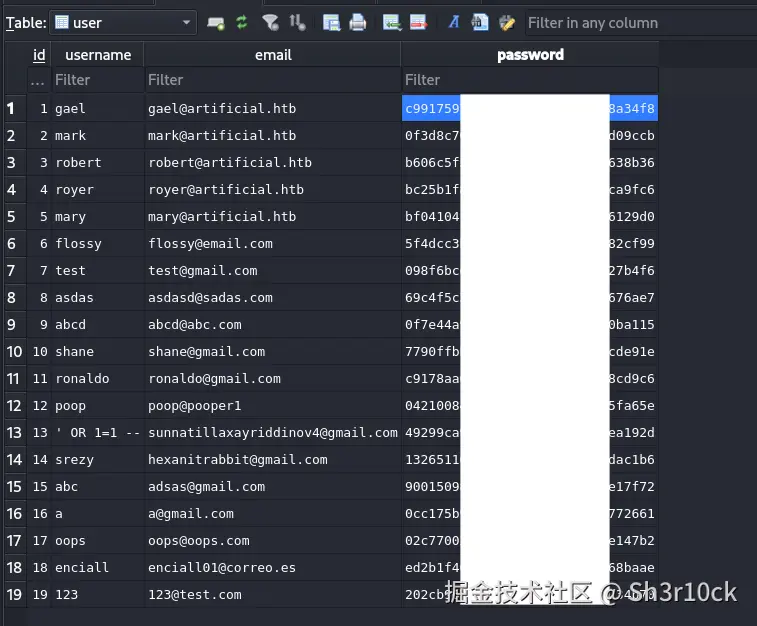
Task: Select the username cell 'poop'
Action: (98, 405)
